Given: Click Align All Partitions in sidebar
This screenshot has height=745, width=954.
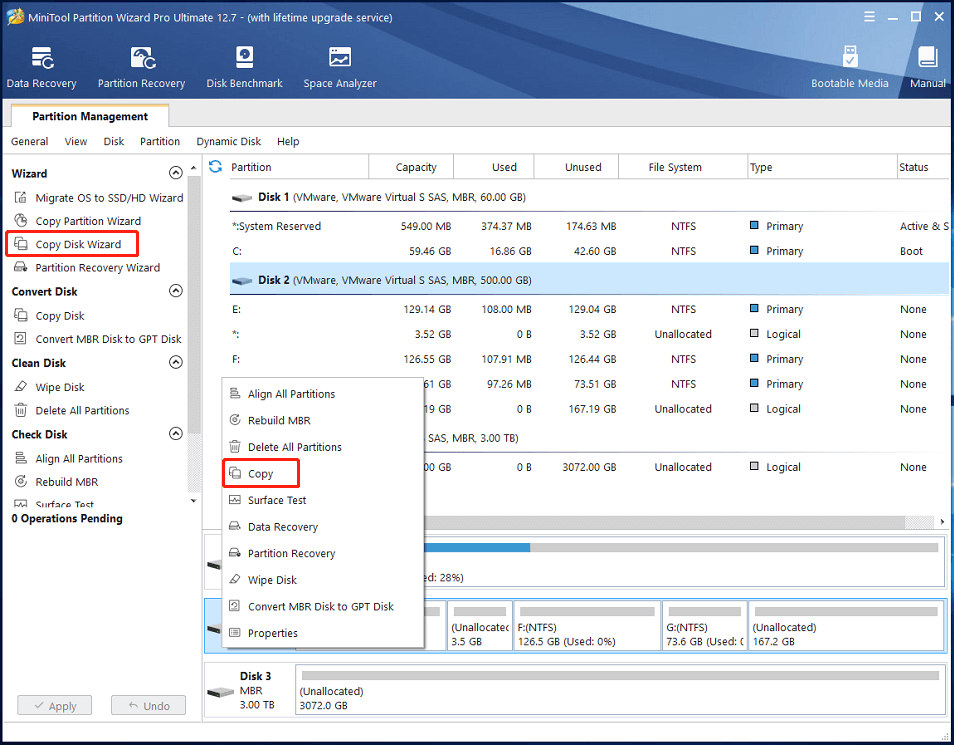Looking at the screenshot, I should click(x=68, y=458).
